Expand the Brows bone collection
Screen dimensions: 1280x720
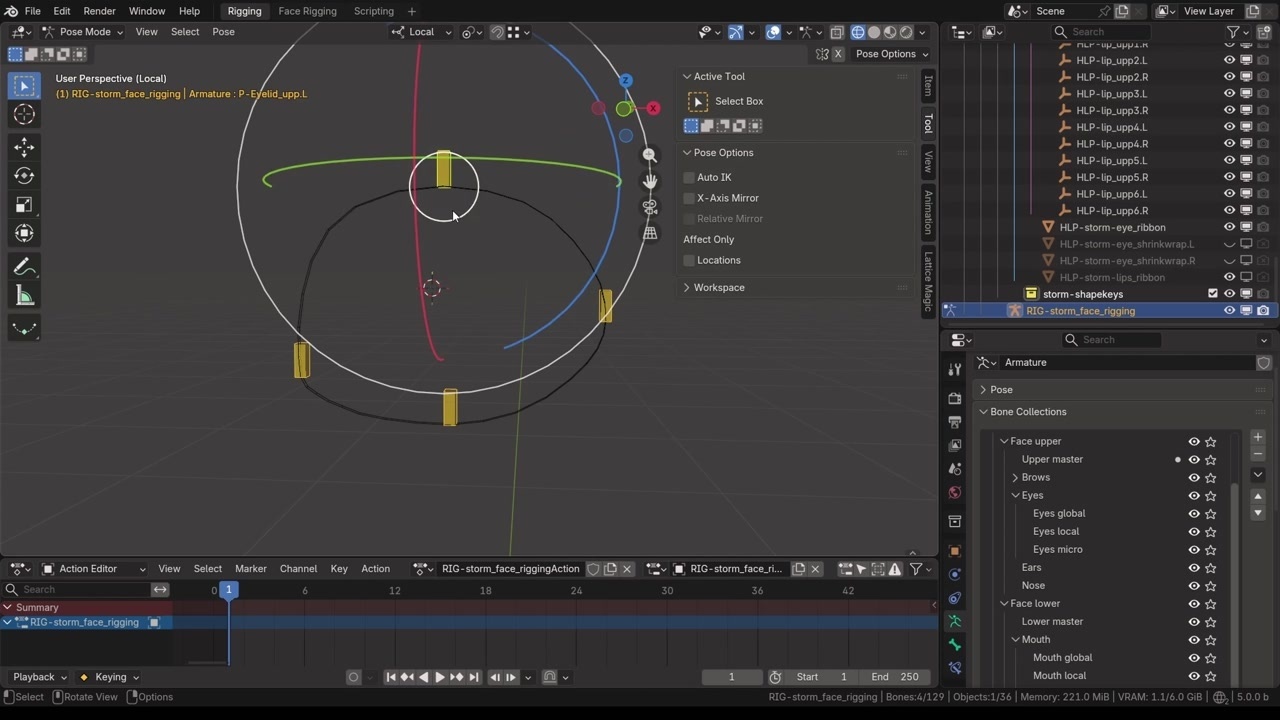pos(1015,478)
